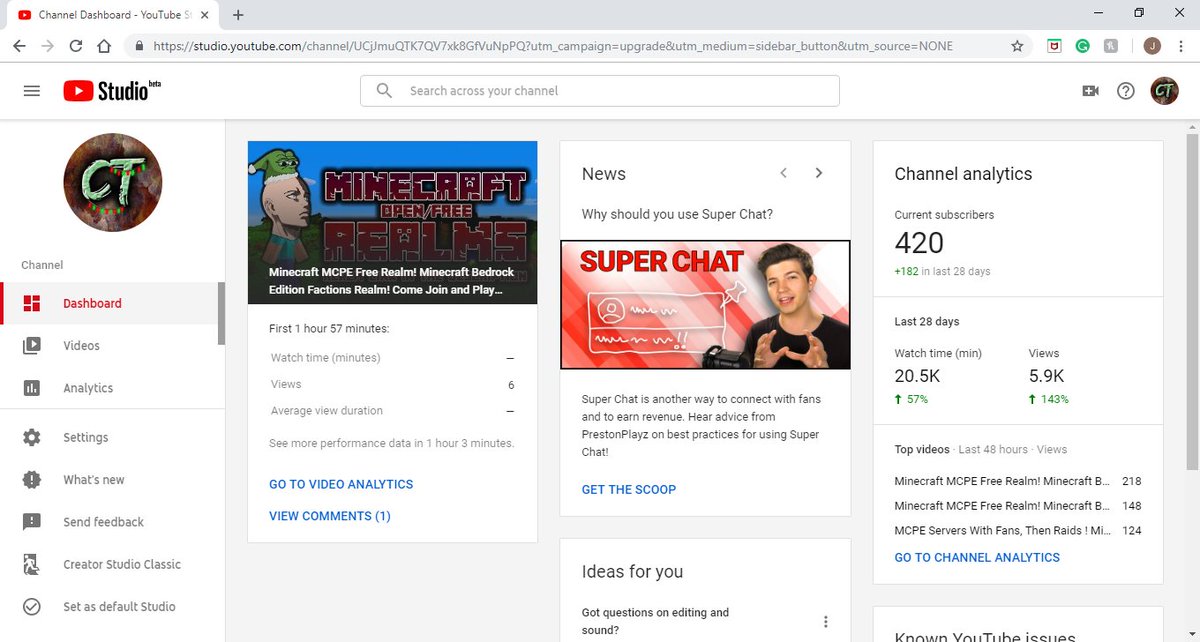Screen dimensions: 1200x642
Task: Select Analytics in the sidebar
Action: [x=109, y=388]
